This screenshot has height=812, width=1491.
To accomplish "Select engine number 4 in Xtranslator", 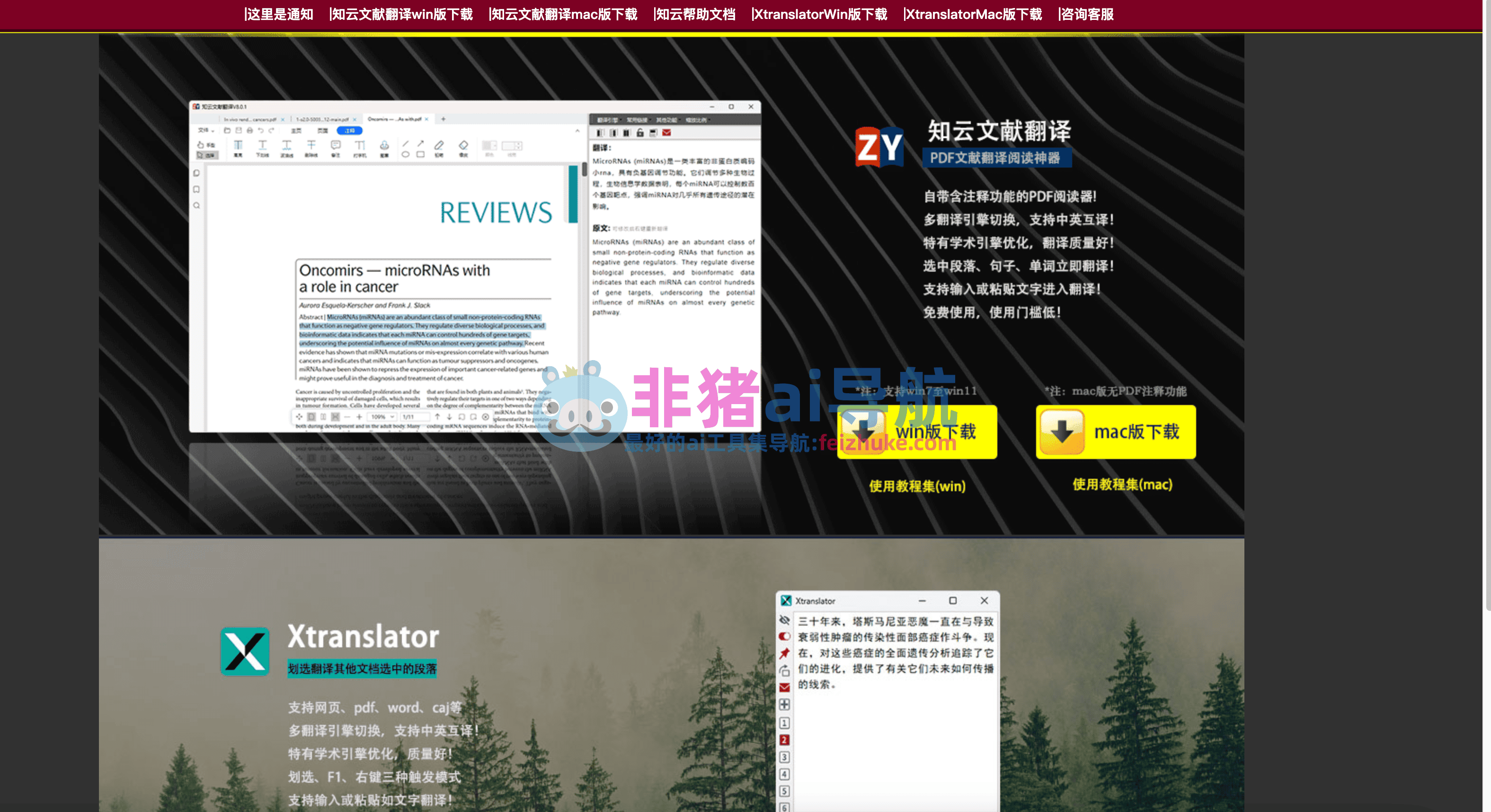I will point(784,774).
